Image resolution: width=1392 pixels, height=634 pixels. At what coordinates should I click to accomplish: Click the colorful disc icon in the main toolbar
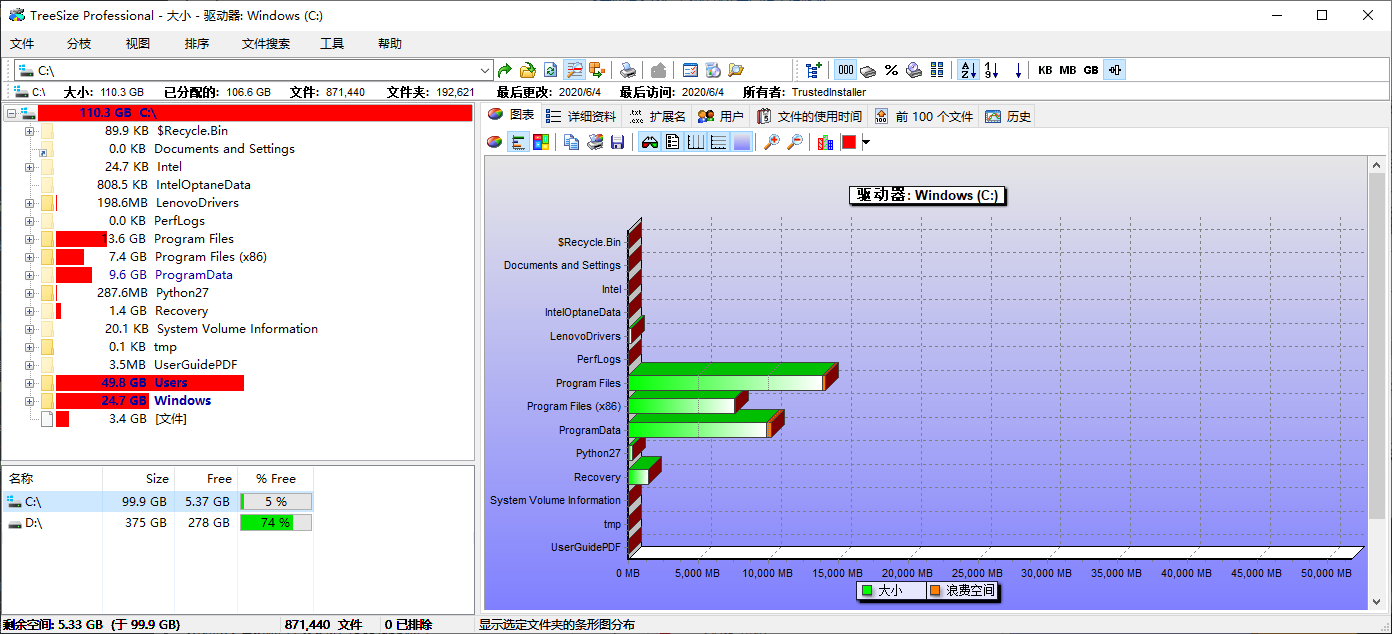point(713,70)
